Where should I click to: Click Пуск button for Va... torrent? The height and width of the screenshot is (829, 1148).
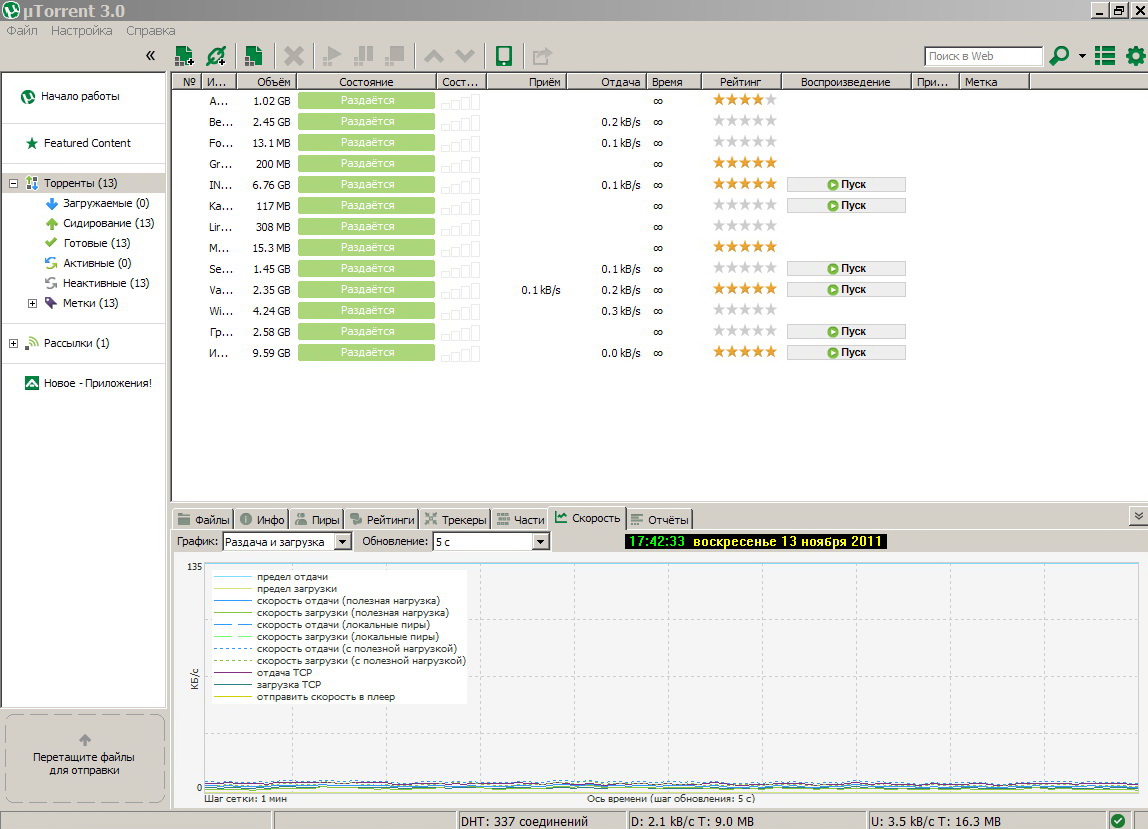click(846, 289)
